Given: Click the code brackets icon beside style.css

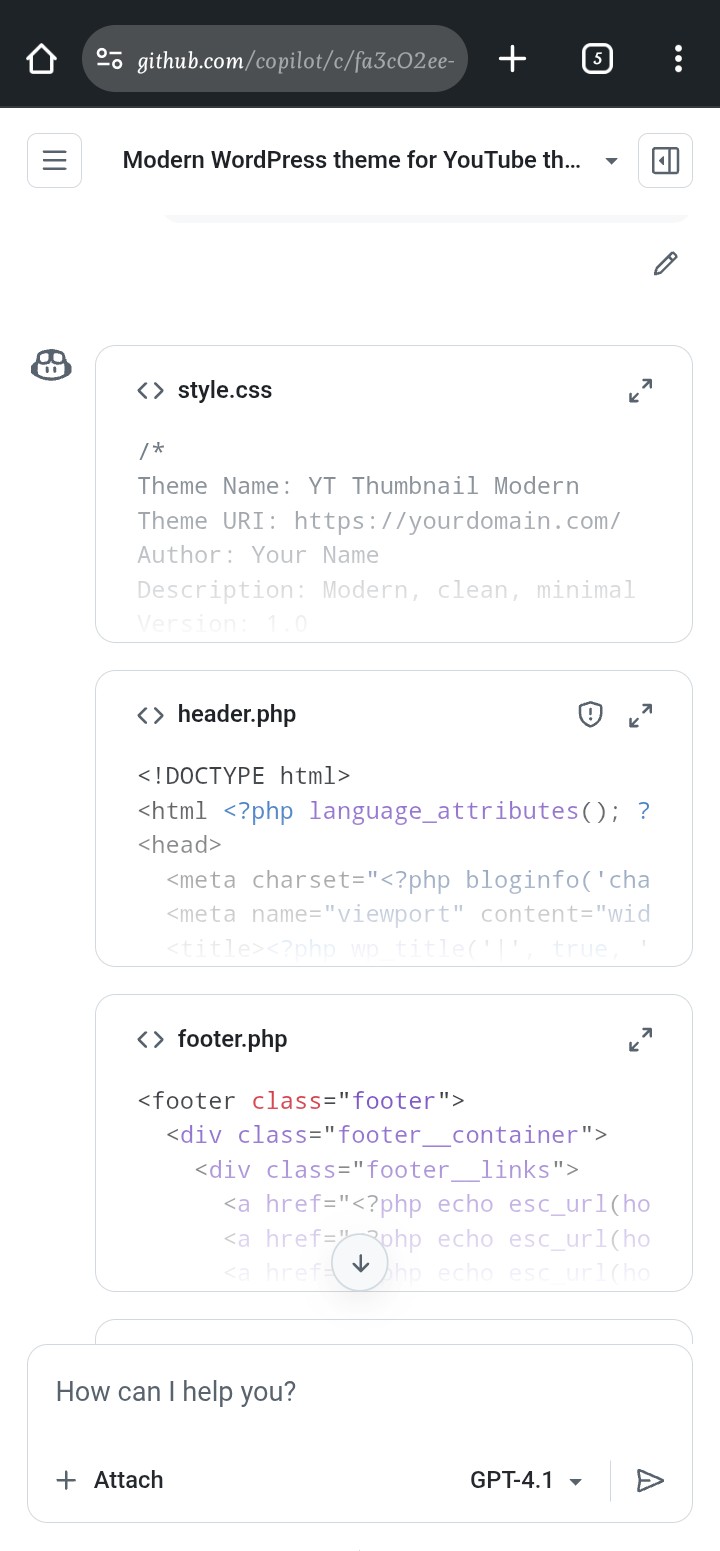Looking at the screenshot, I should coord(149,390).
